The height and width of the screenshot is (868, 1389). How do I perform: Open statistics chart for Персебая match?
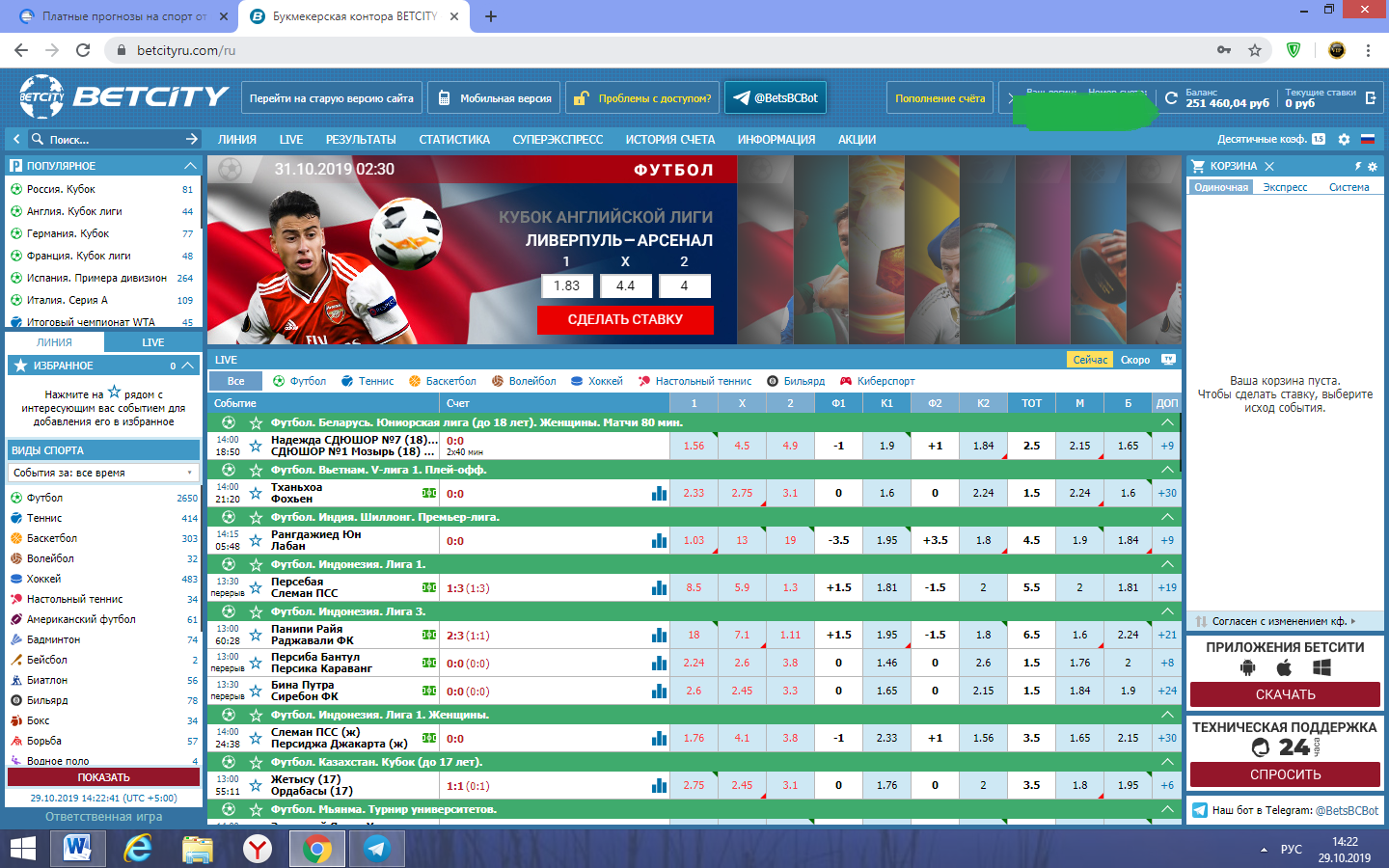tap(659, 587)
